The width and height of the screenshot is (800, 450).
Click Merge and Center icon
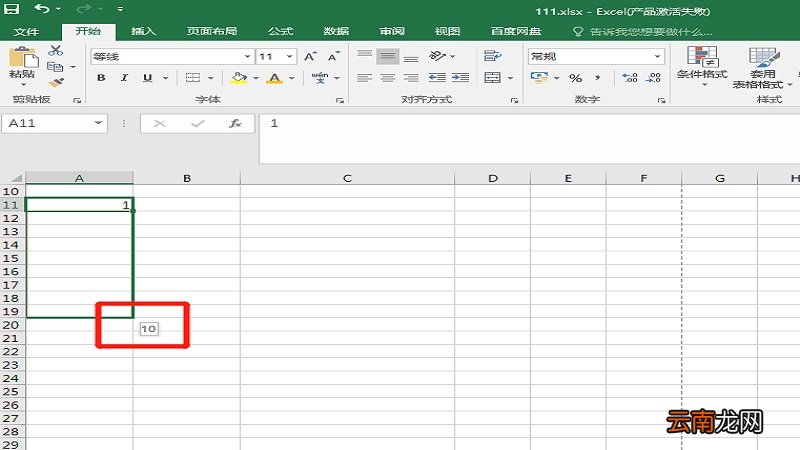click(492, 78)
